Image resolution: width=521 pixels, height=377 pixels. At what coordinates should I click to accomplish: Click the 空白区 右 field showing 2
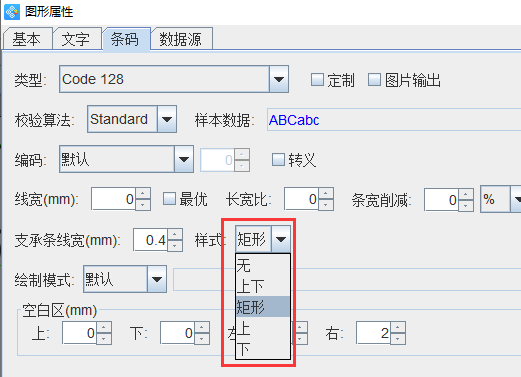(373, 333)
